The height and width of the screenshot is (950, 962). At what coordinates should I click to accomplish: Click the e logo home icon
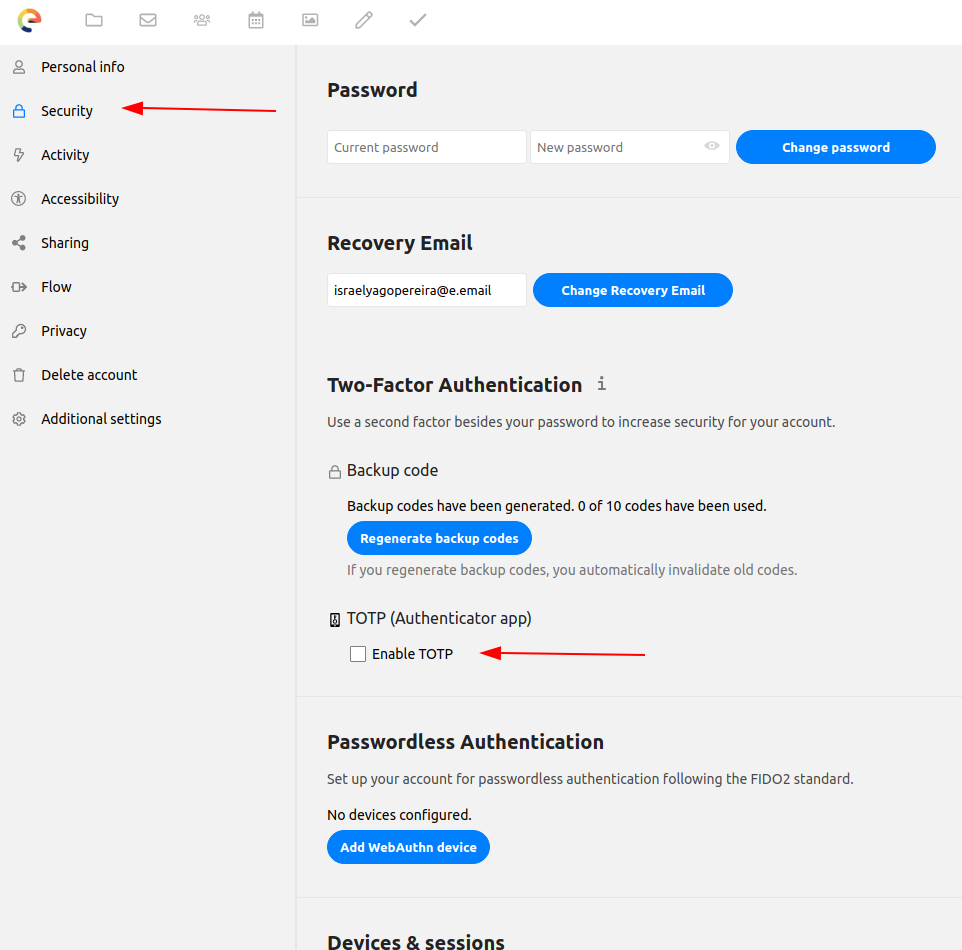click(30, 20)
